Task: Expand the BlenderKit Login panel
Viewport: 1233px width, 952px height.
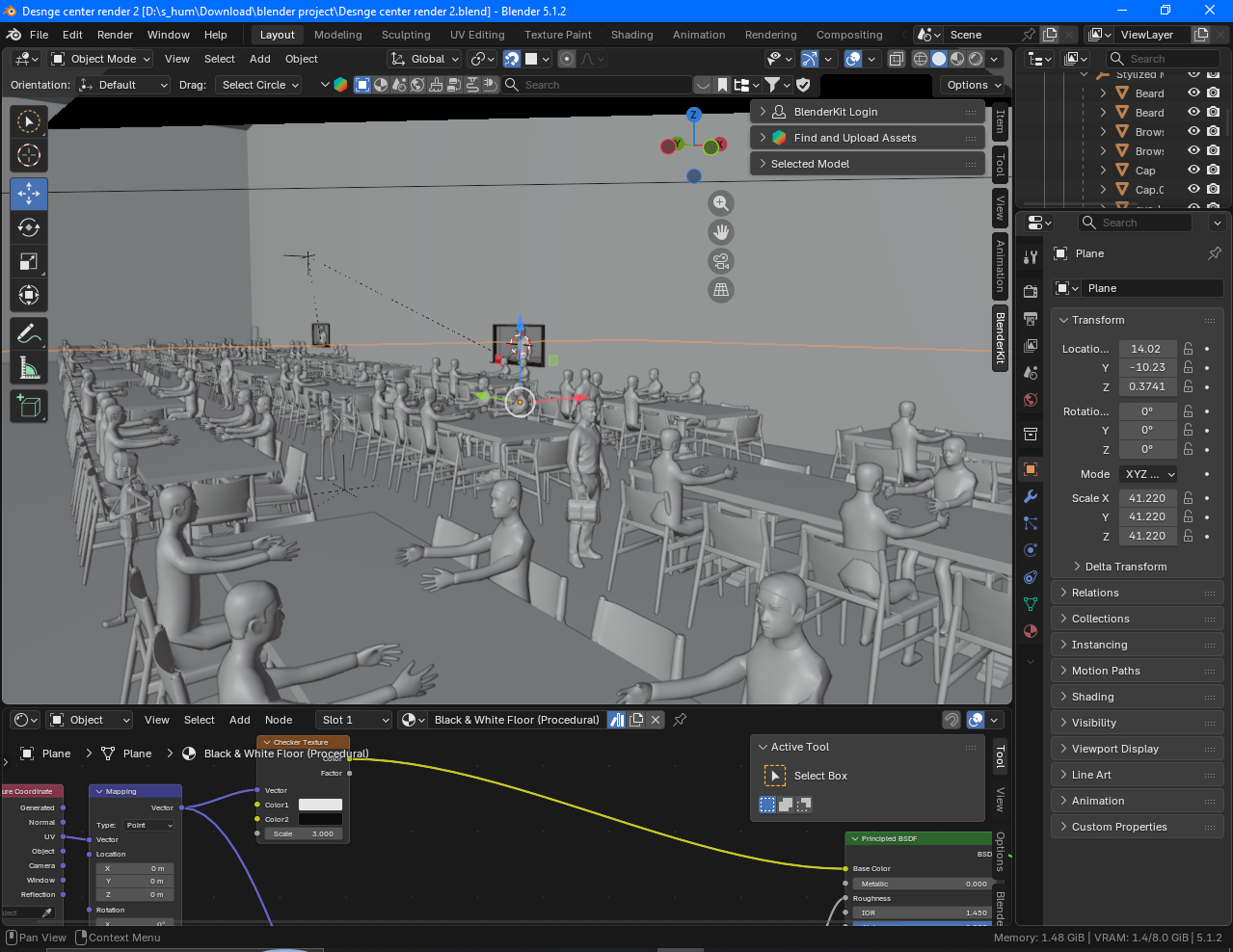Action: tap(869, 112)
